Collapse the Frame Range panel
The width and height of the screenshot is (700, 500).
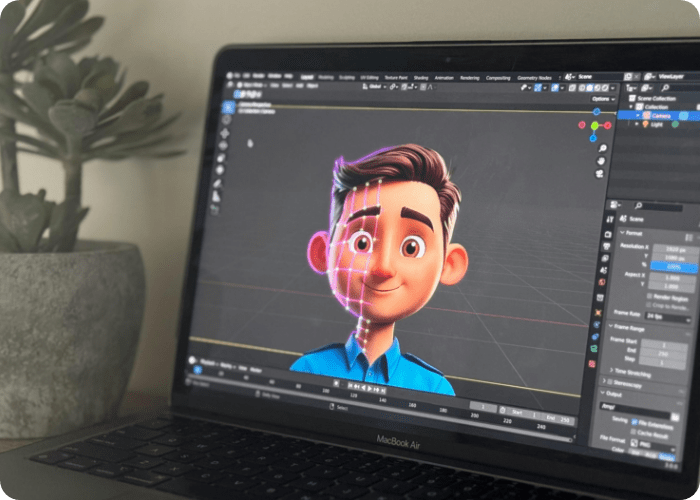610,326
